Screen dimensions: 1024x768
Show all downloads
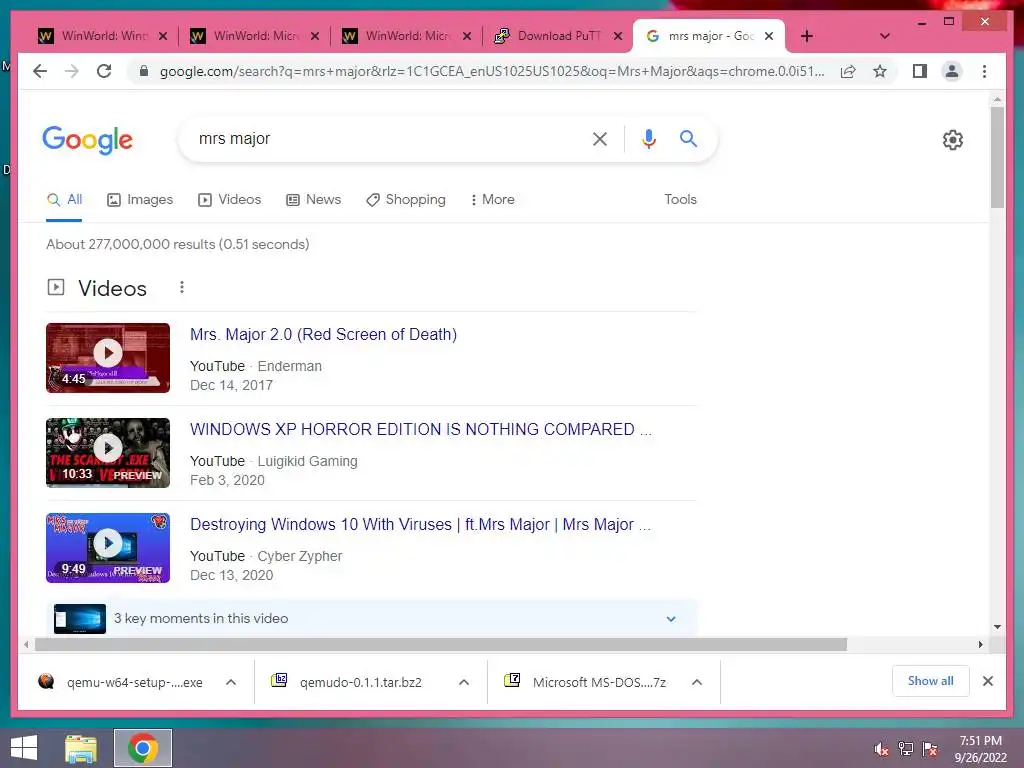pyautogui.click(x=931, y=681)
